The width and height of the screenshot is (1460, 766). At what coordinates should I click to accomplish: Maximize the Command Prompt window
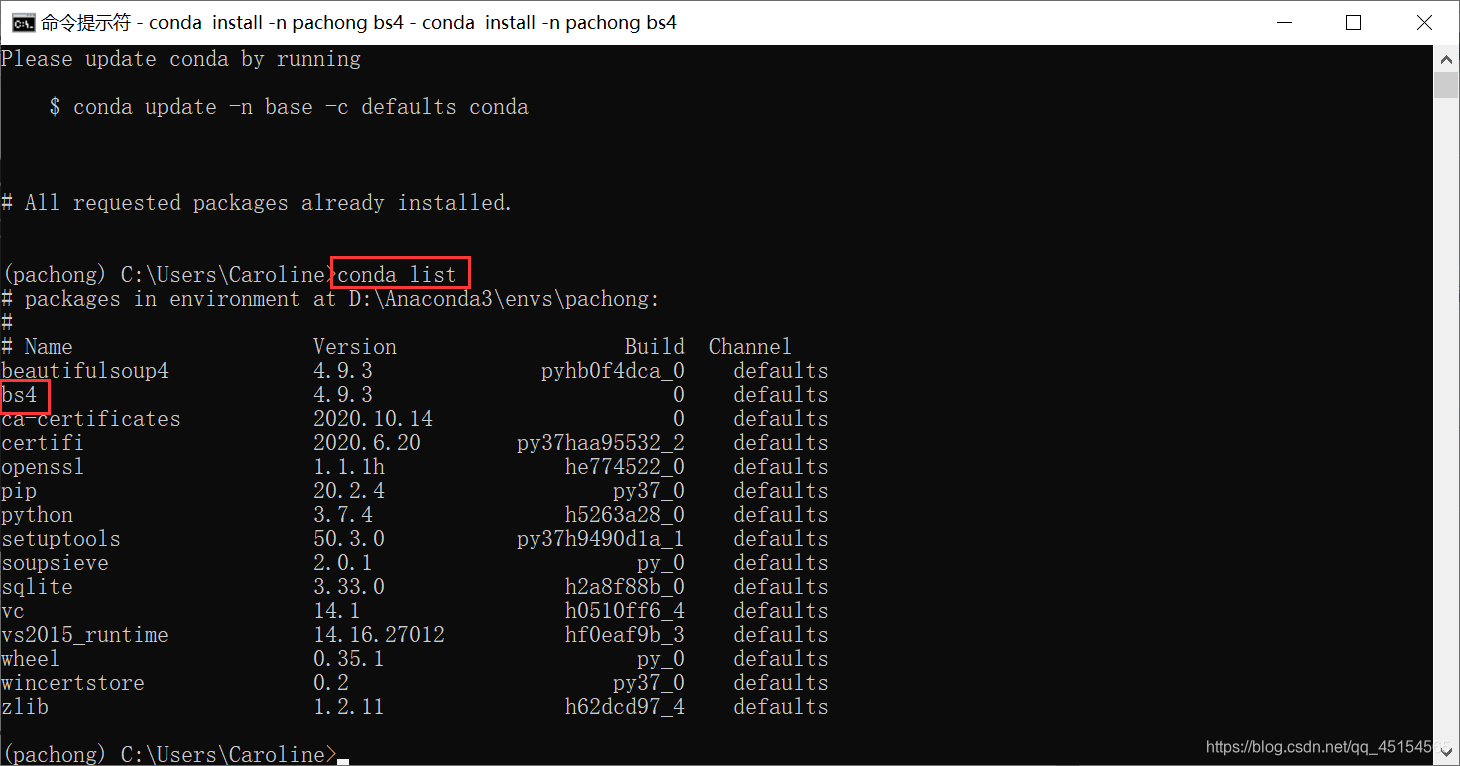click(1353, 22)
